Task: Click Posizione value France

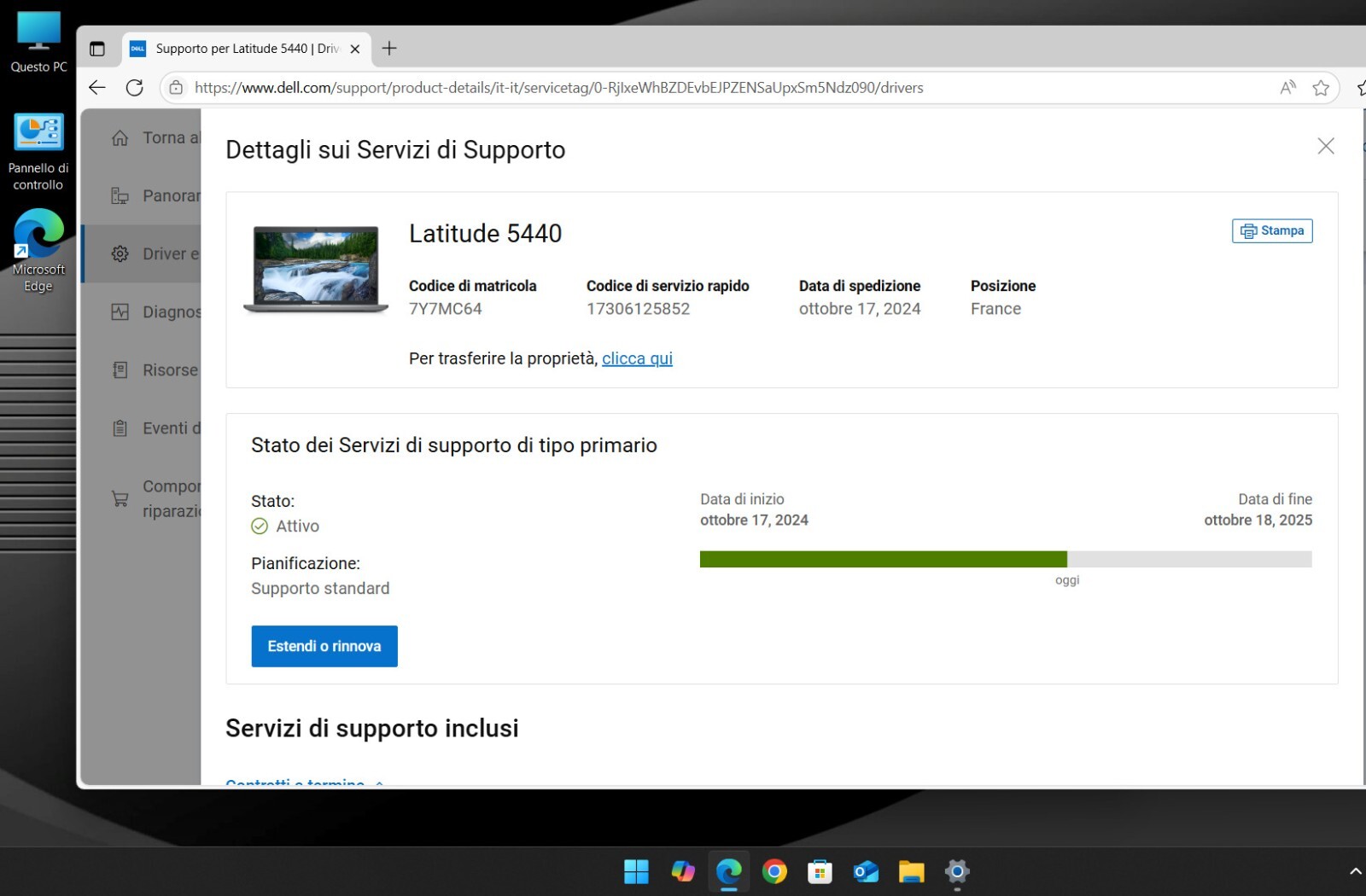Action: (x=995, y=309)
